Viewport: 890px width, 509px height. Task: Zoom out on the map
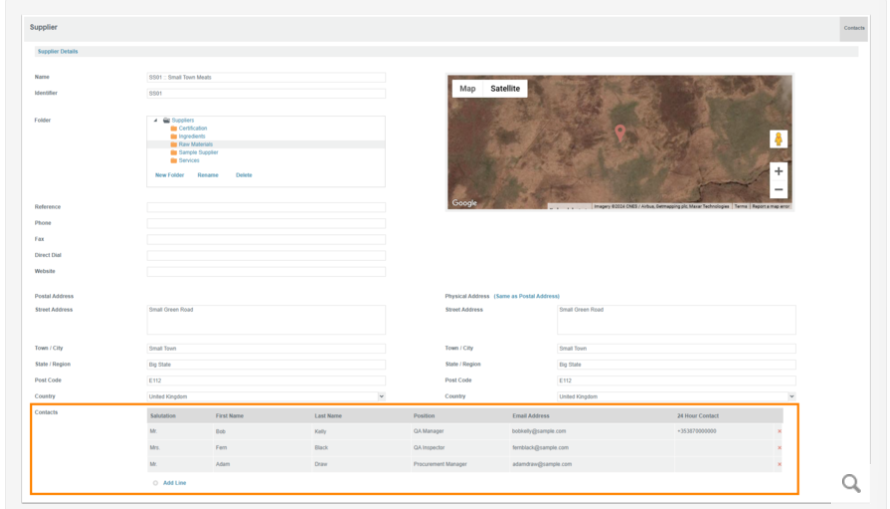click(779, 189)
